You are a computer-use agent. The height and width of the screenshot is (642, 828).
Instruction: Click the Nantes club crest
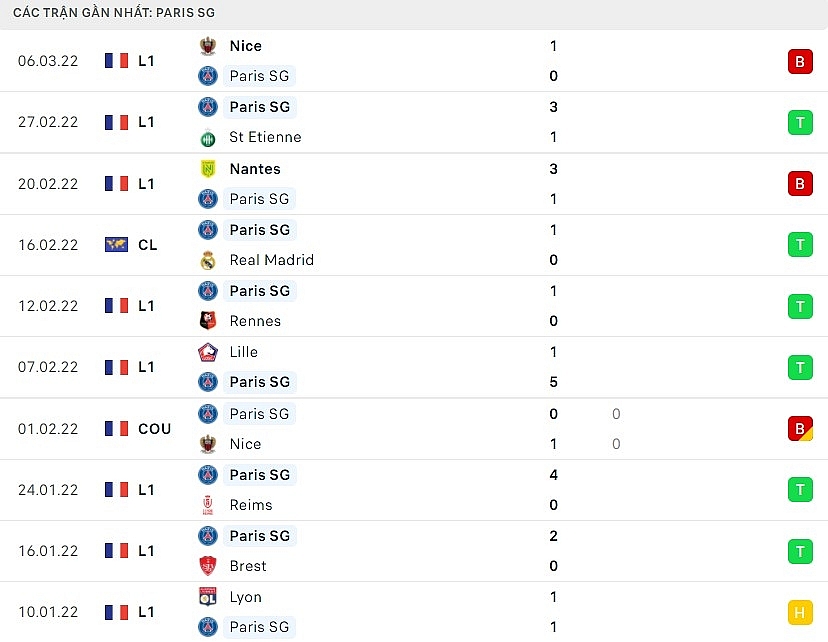pyautogui.click(x=208, y=169)
